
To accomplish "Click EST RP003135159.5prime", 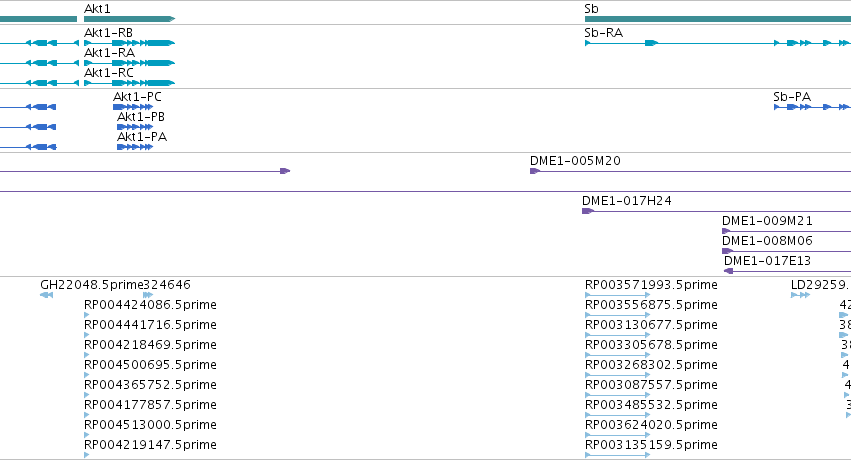I will coord(651,445).
